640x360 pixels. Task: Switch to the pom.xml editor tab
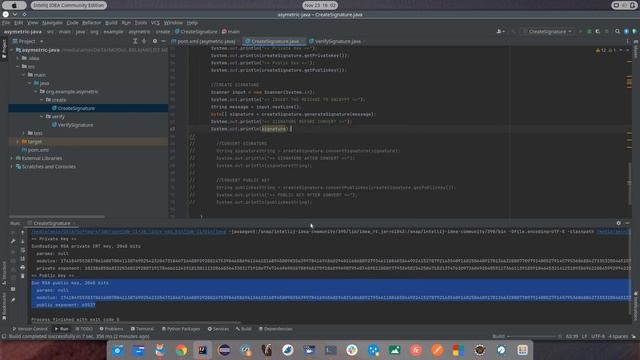click(x=206, y=41)
